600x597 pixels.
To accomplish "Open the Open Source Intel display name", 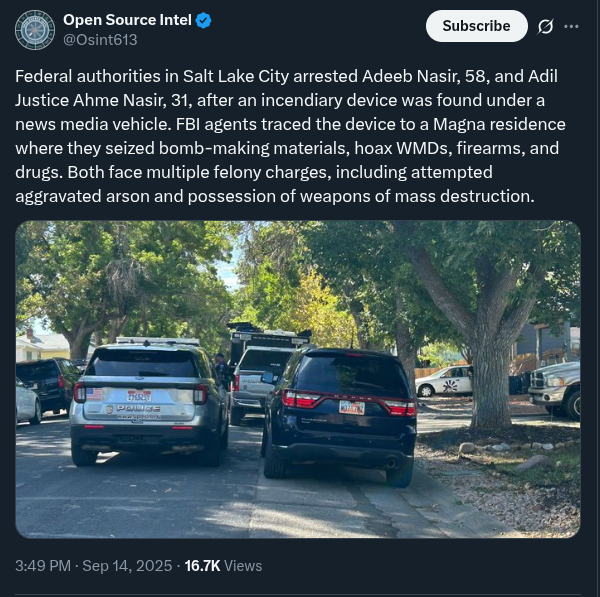I will 125,20.
